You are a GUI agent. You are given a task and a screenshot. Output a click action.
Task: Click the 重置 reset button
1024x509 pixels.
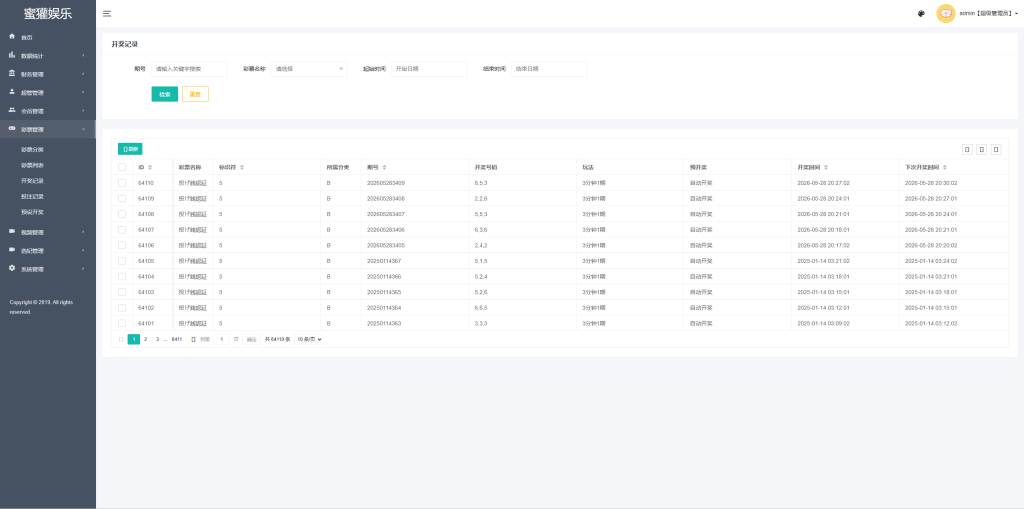pos(195,94)
